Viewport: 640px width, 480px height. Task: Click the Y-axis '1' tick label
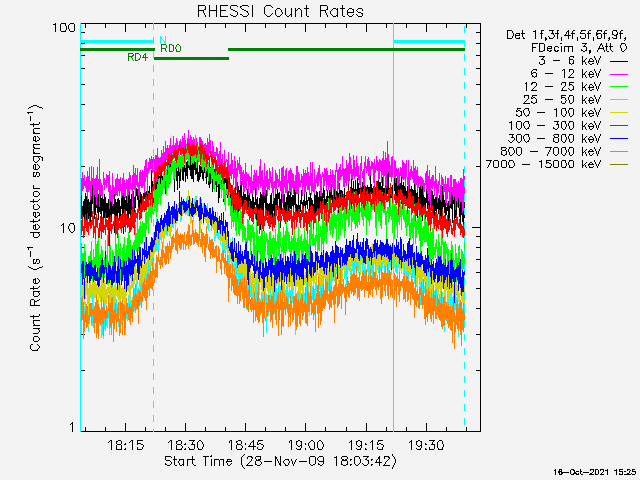click(x=72, y=427)
